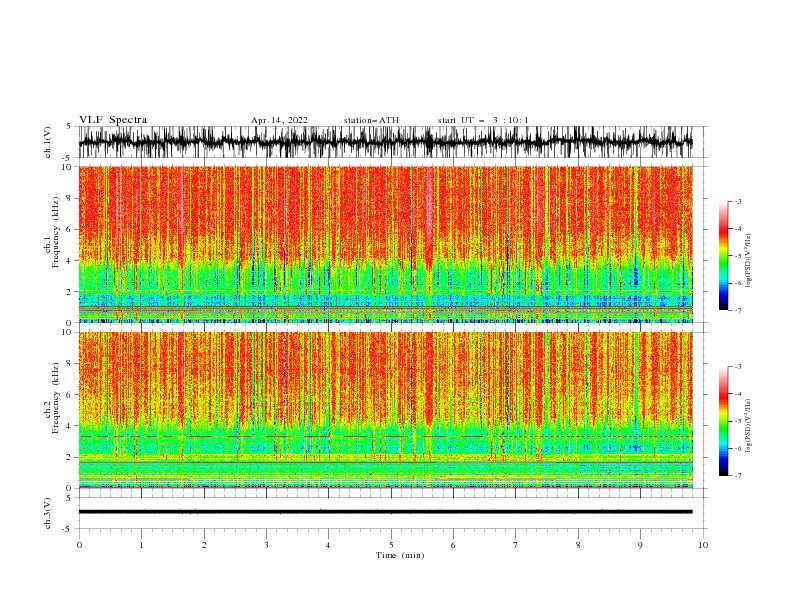This screenshot has width=792, height=612.
Task: Click the ch.1 PSD color bar
Action: pos(723,255)
